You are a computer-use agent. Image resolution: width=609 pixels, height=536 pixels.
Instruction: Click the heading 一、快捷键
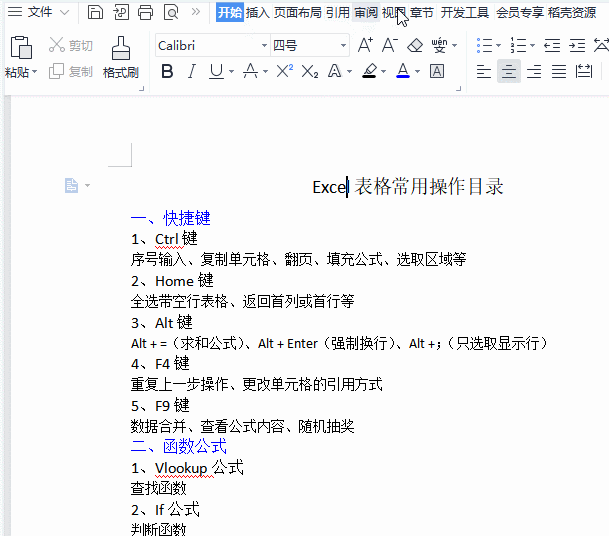(171, 218)
